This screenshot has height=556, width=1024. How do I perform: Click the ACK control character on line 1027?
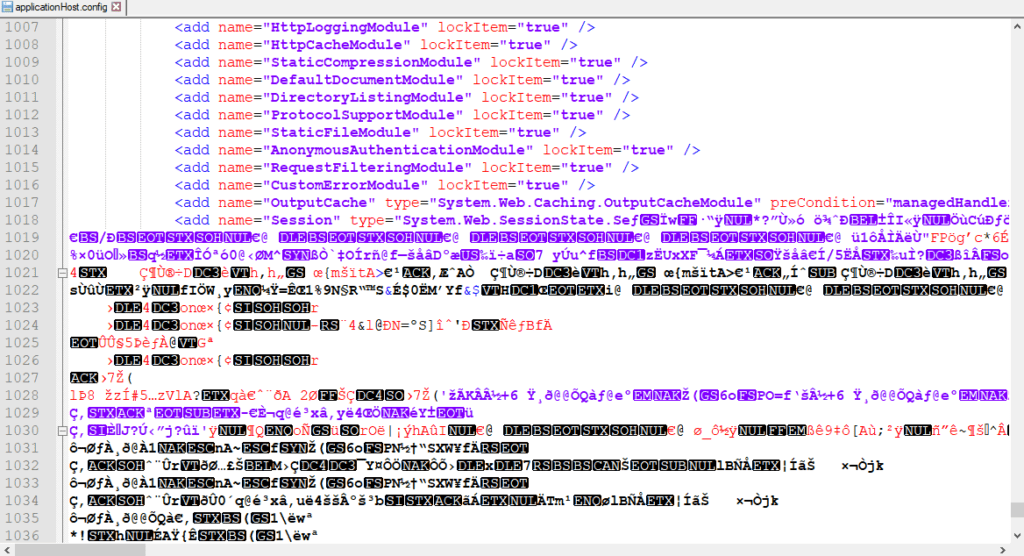[x=84, y=378]
